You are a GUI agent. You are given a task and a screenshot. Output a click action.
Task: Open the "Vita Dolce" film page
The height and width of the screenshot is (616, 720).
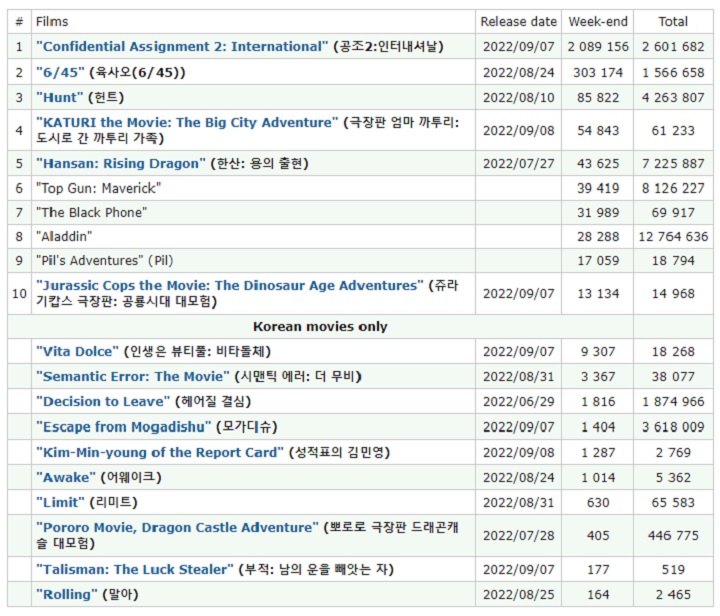pos(77,352)
